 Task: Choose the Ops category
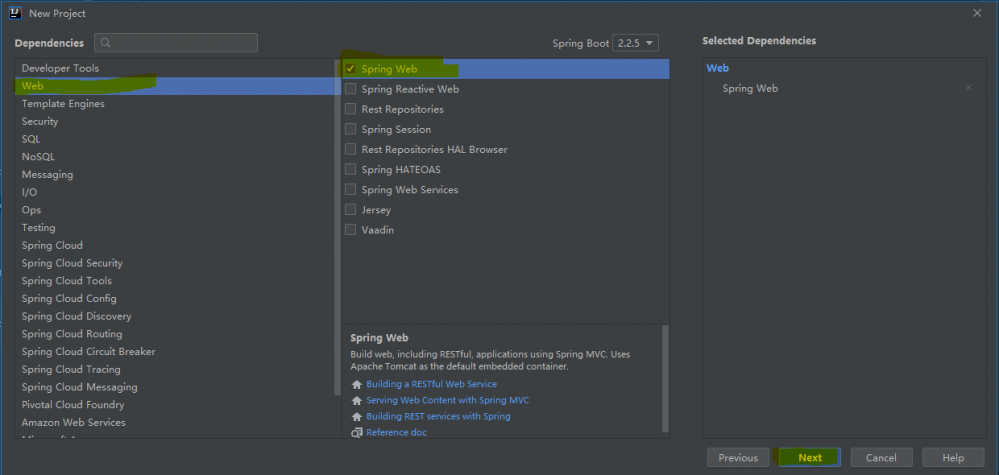click(x=177, y=210)
